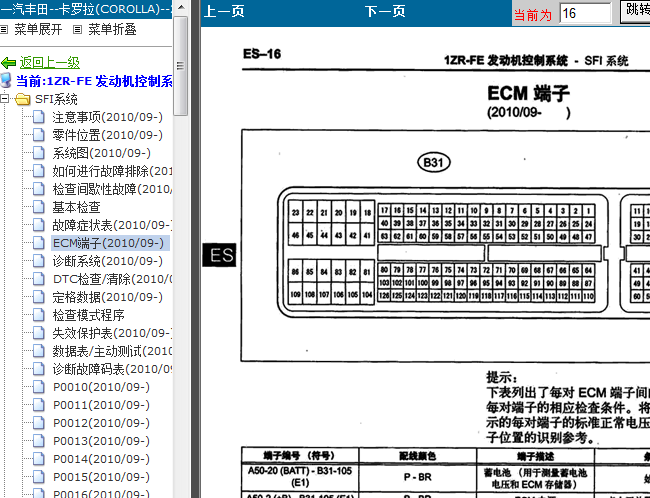Open the SFI系统 folder icon
Viewport: 650px width, 498px height.
pyautogui.click(x=23, y=100)
